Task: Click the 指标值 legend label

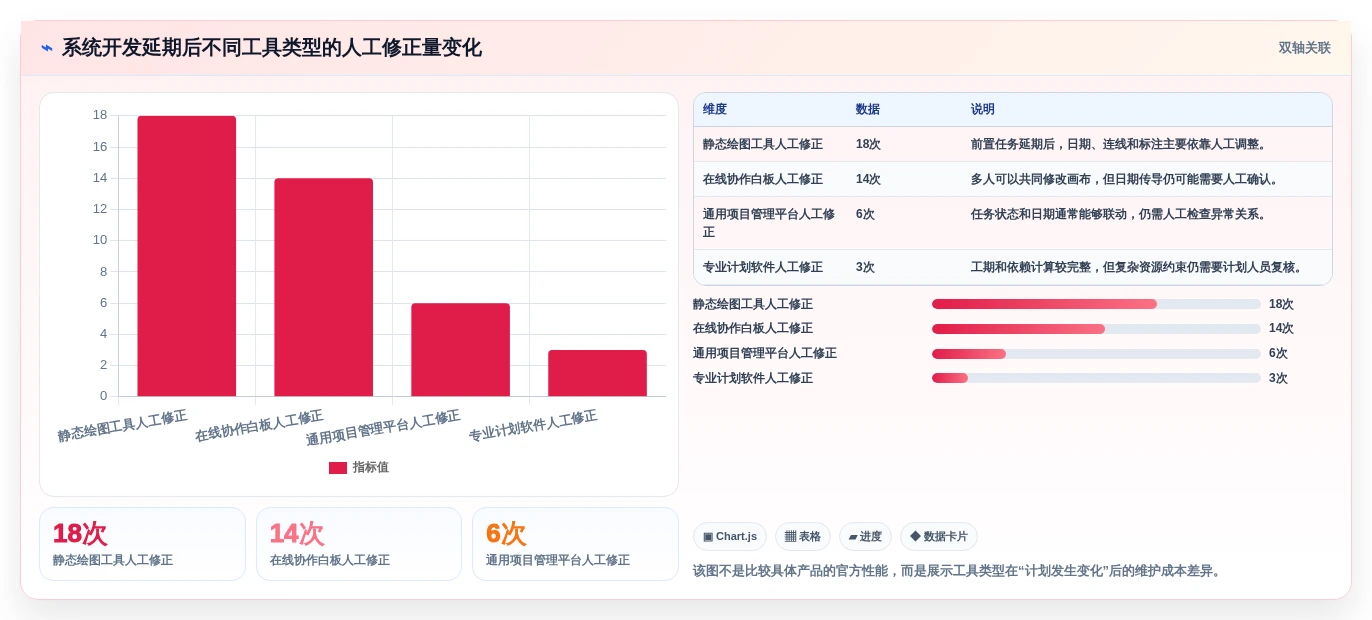Action: click(x=371, y=467)
